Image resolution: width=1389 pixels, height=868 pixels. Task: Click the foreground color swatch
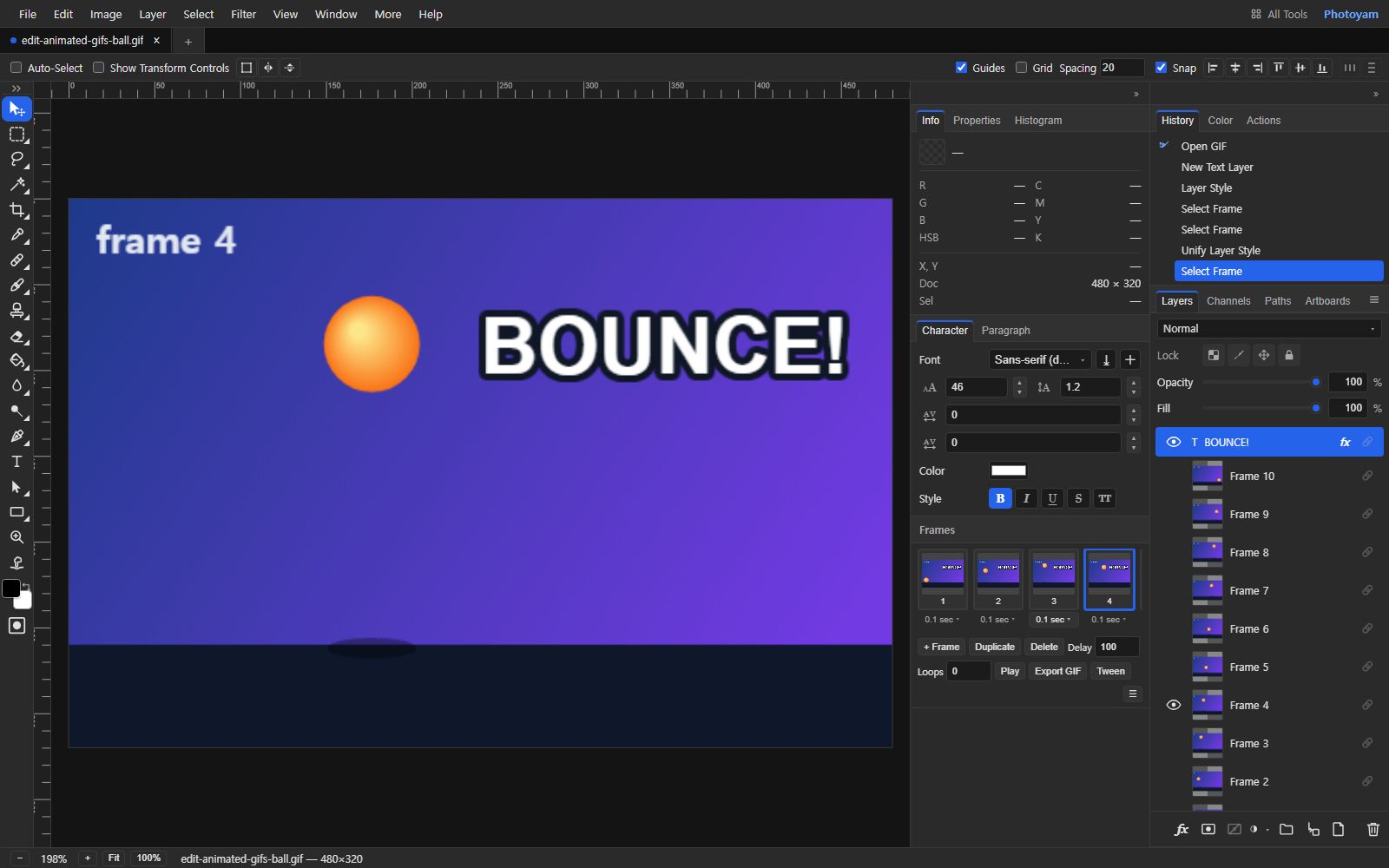(x=11, y=589)
